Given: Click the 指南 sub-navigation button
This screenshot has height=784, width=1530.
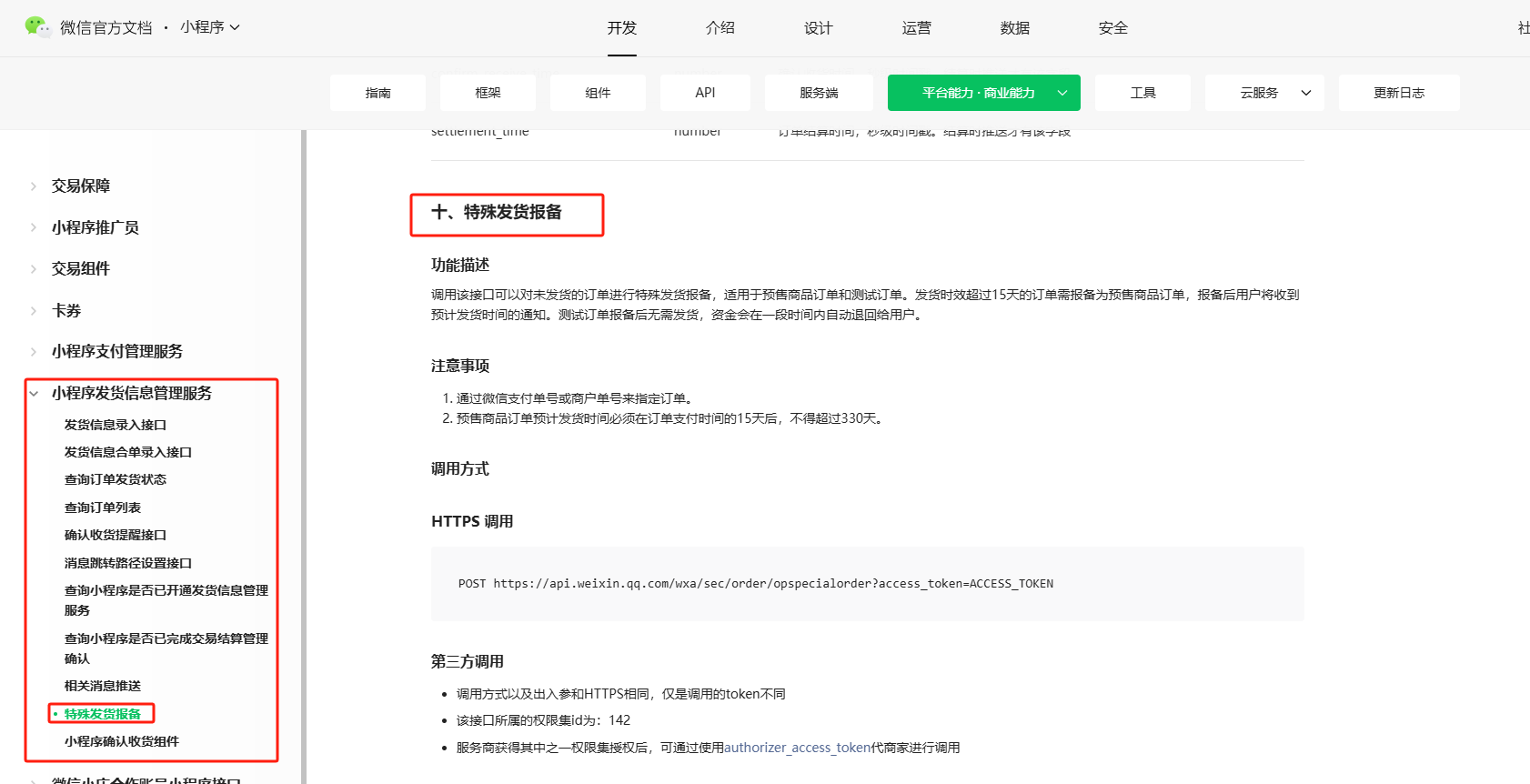Looking at the screenshot, I should tap(377, 93).
